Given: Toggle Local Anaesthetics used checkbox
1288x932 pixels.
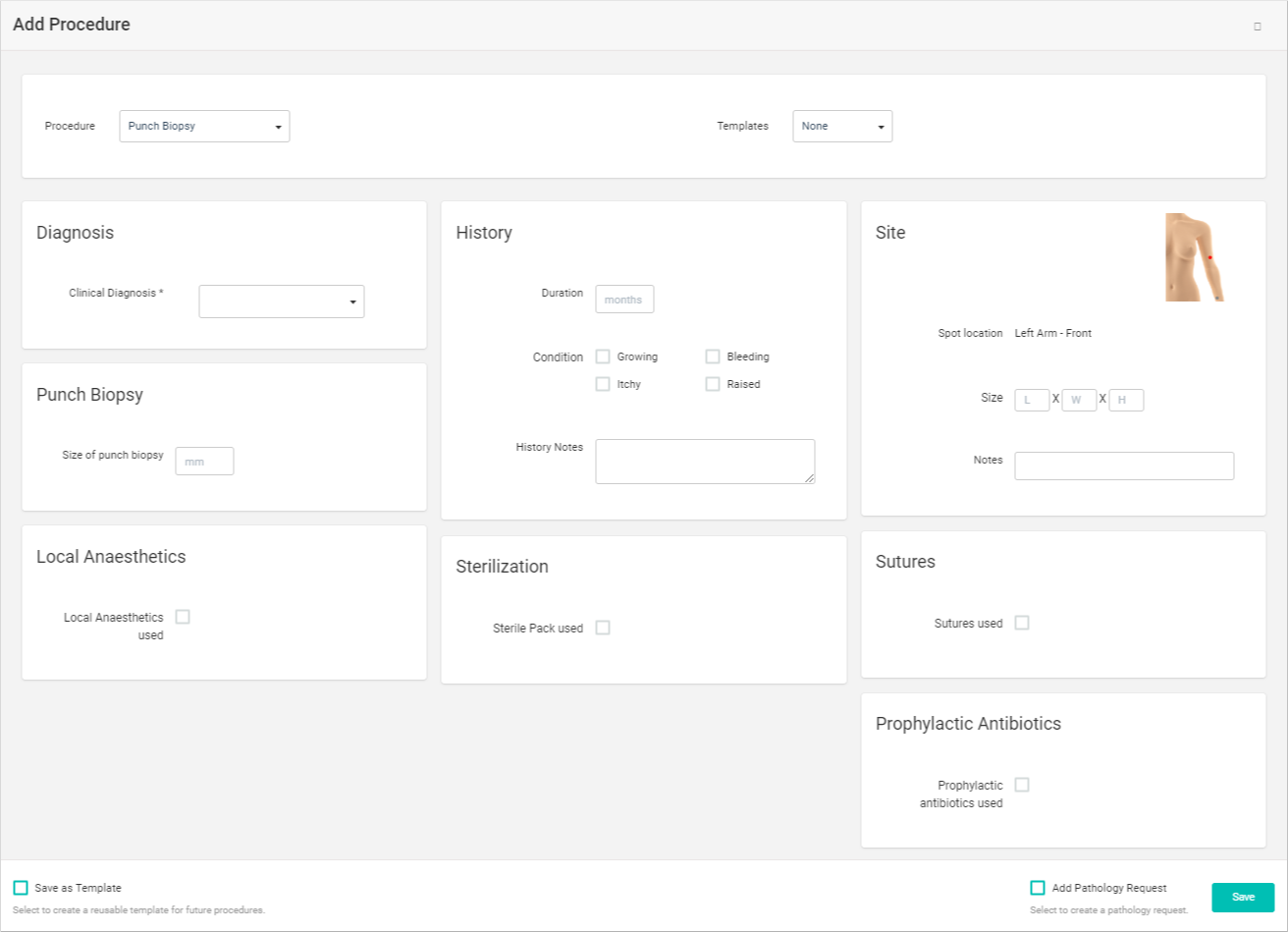Looking at the screenshot, I should pos(183,617).
